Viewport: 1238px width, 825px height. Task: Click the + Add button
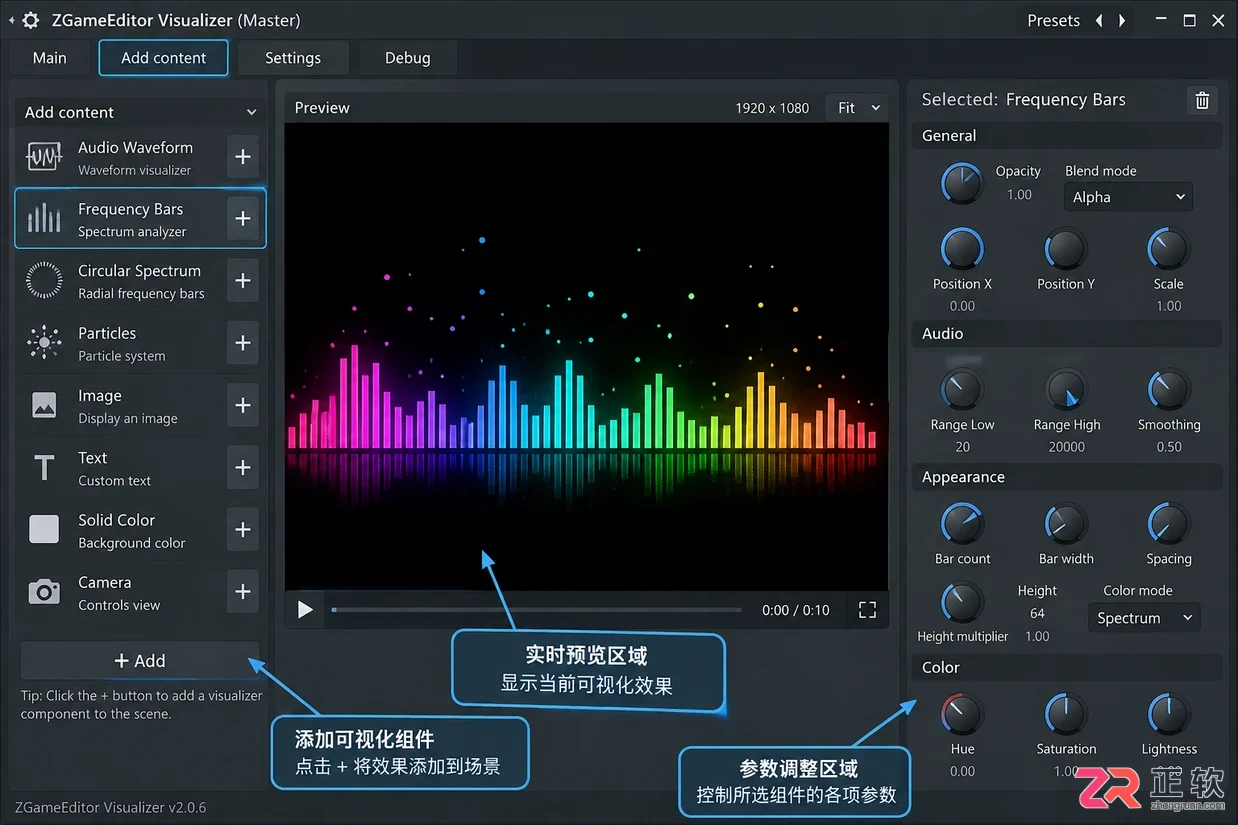click(x=140, y=661)
